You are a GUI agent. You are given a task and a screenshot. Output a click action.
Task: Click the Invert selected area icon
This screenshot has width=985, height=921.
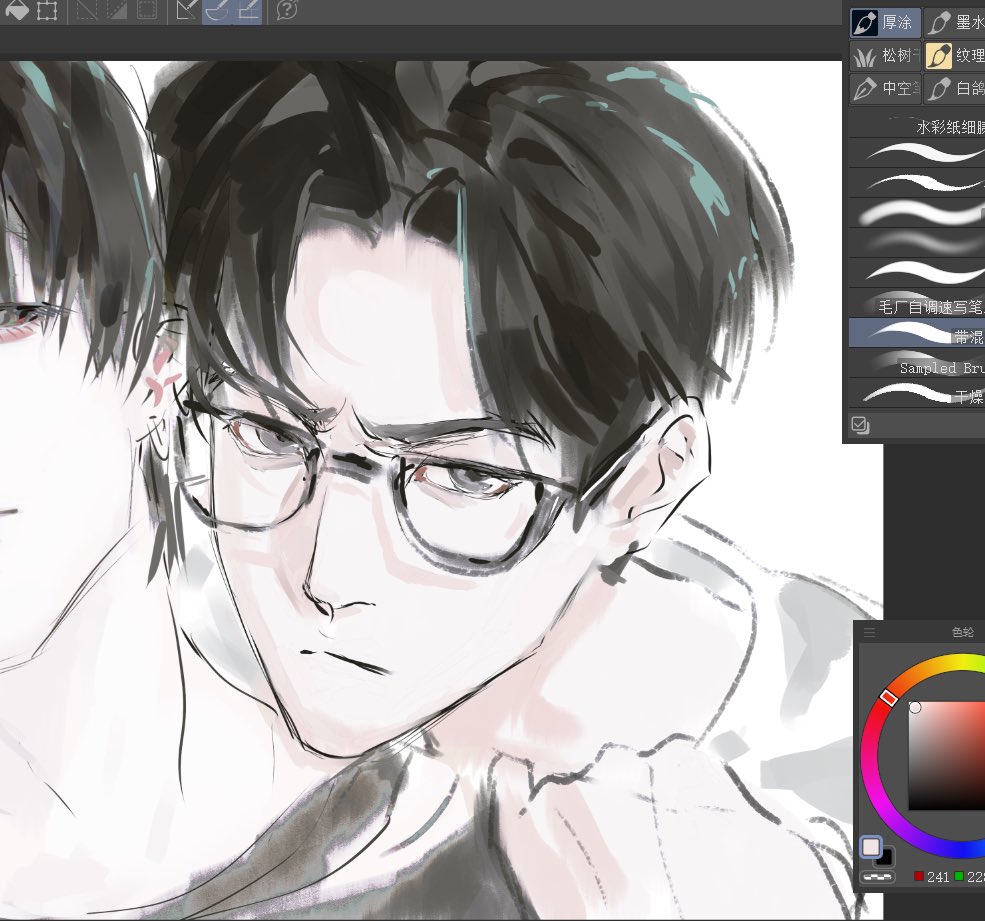116,9
